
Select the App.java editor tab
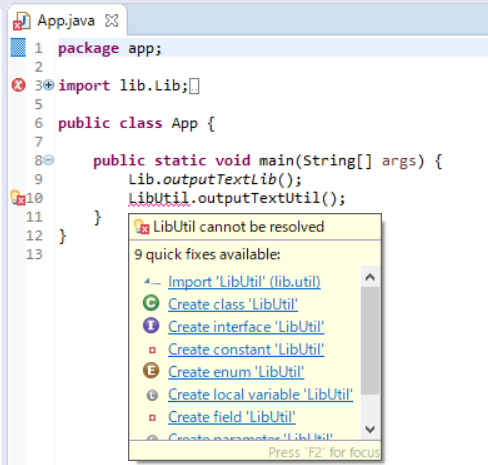(x=66, y=21)
